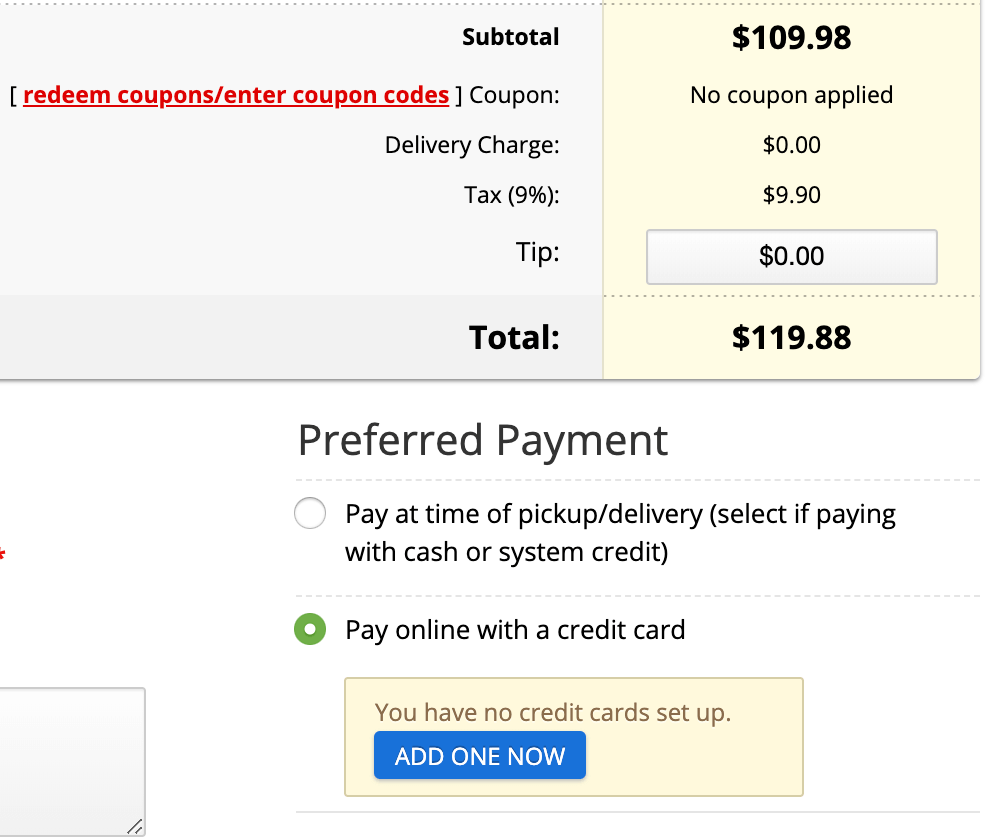Click the no credit cards set up message
This screenshot has height=837, width=1005.
point(553,713)
